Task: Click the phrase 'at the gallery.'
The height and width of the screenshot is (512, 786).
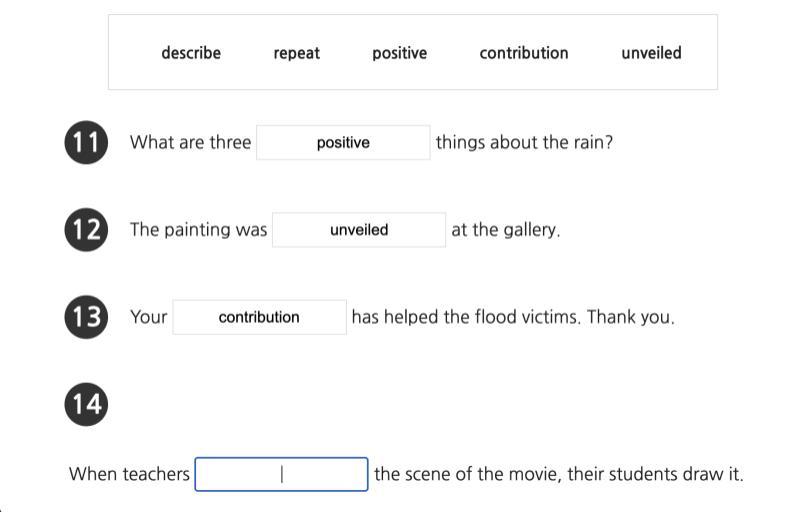Action: [505, 230]
